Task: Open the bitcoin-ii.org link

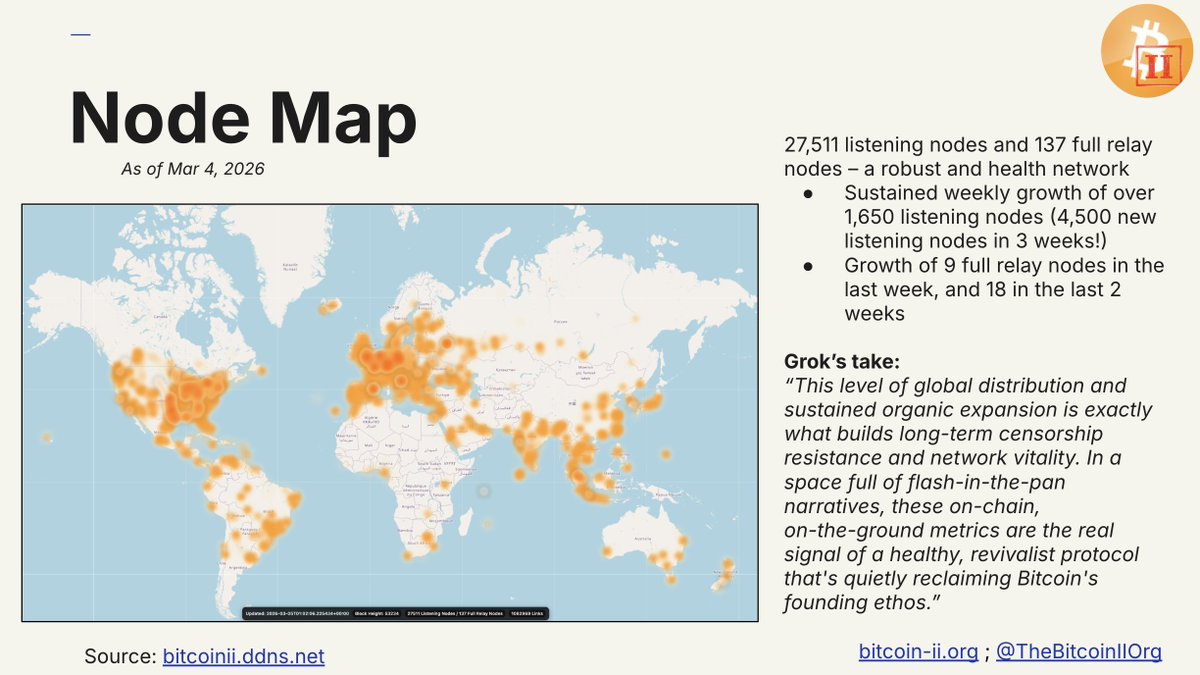Action: [x=918, y=652]
